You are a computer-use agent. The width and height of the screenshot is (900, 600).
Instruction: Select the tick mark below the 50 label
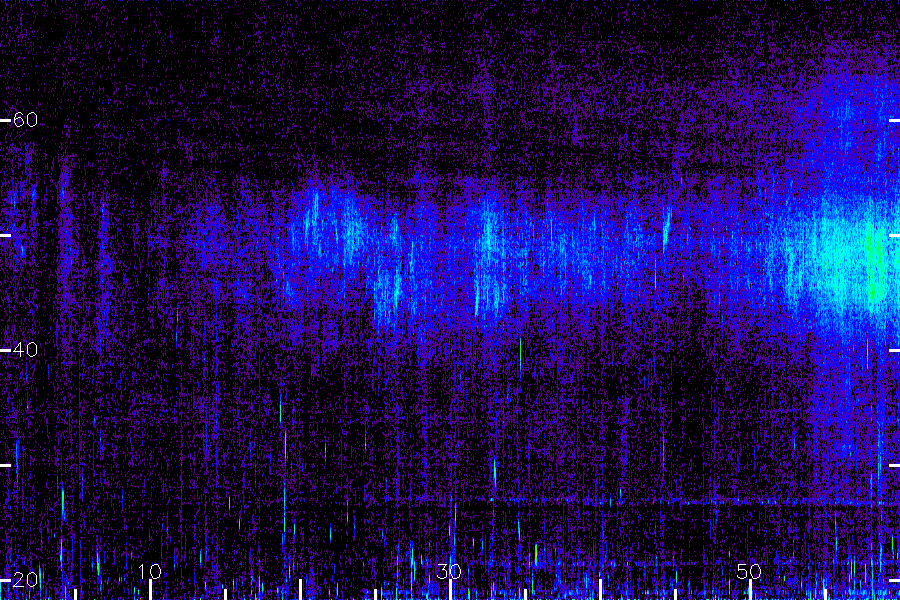[750, 590]
